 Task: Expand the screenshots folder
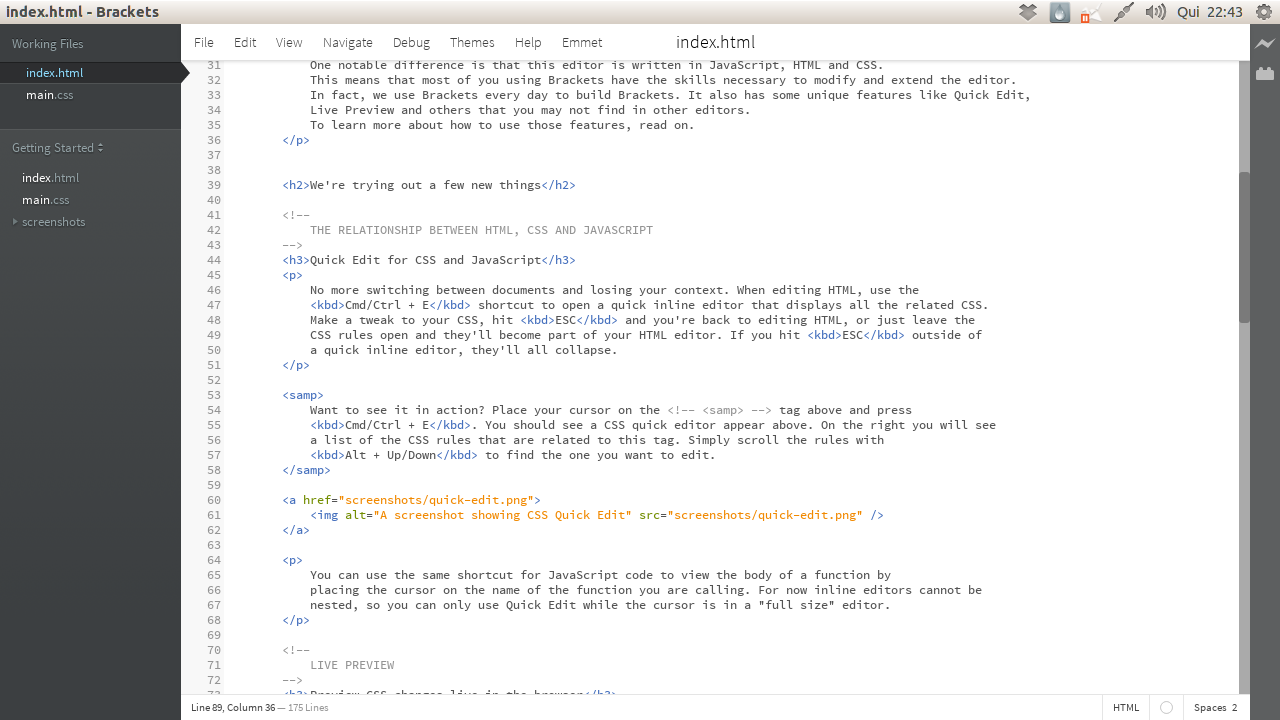[x=16, y=222]
